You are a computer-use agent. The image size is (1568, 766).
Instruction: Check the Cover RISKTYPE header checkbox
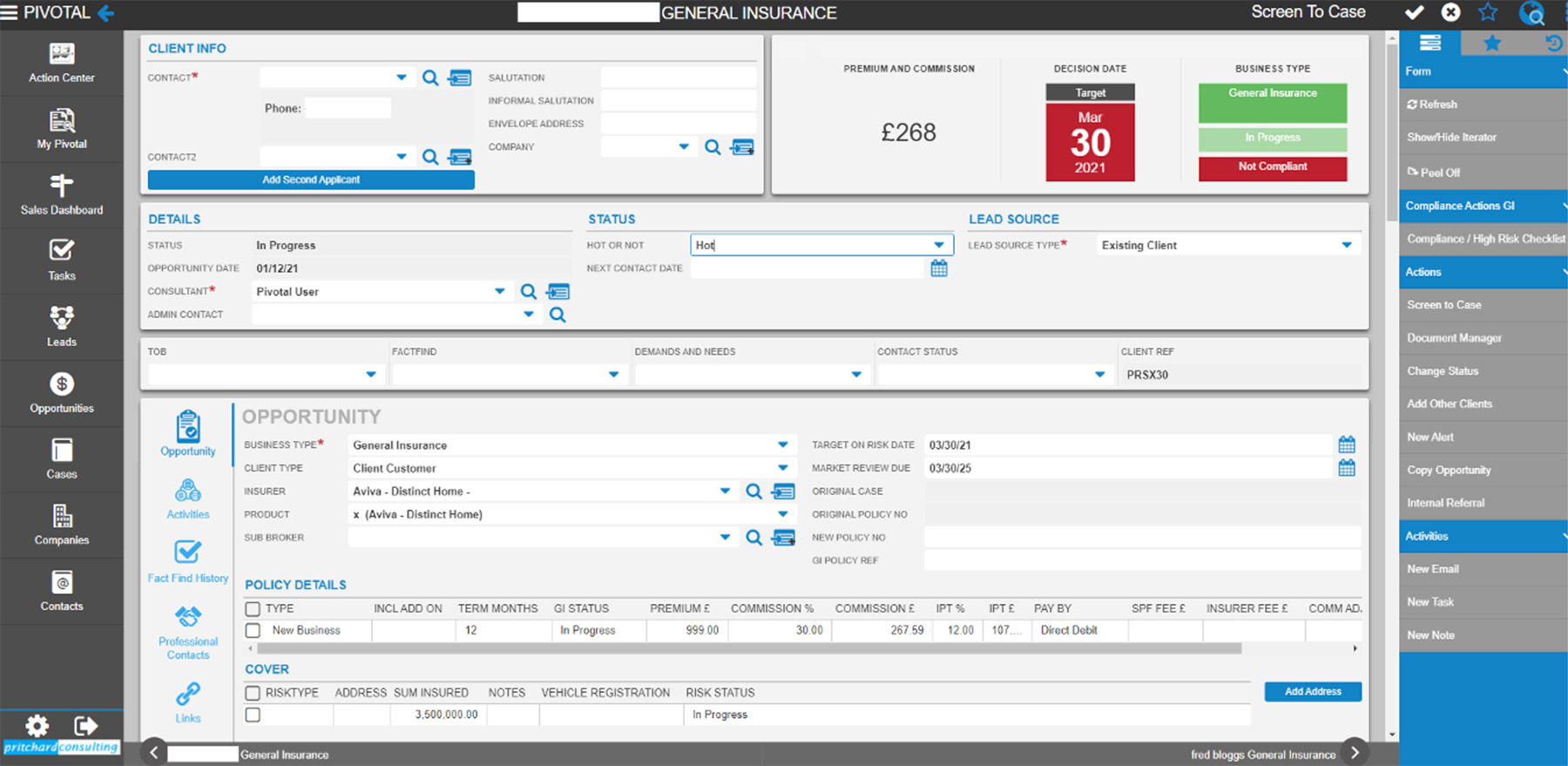pos(253,693)
